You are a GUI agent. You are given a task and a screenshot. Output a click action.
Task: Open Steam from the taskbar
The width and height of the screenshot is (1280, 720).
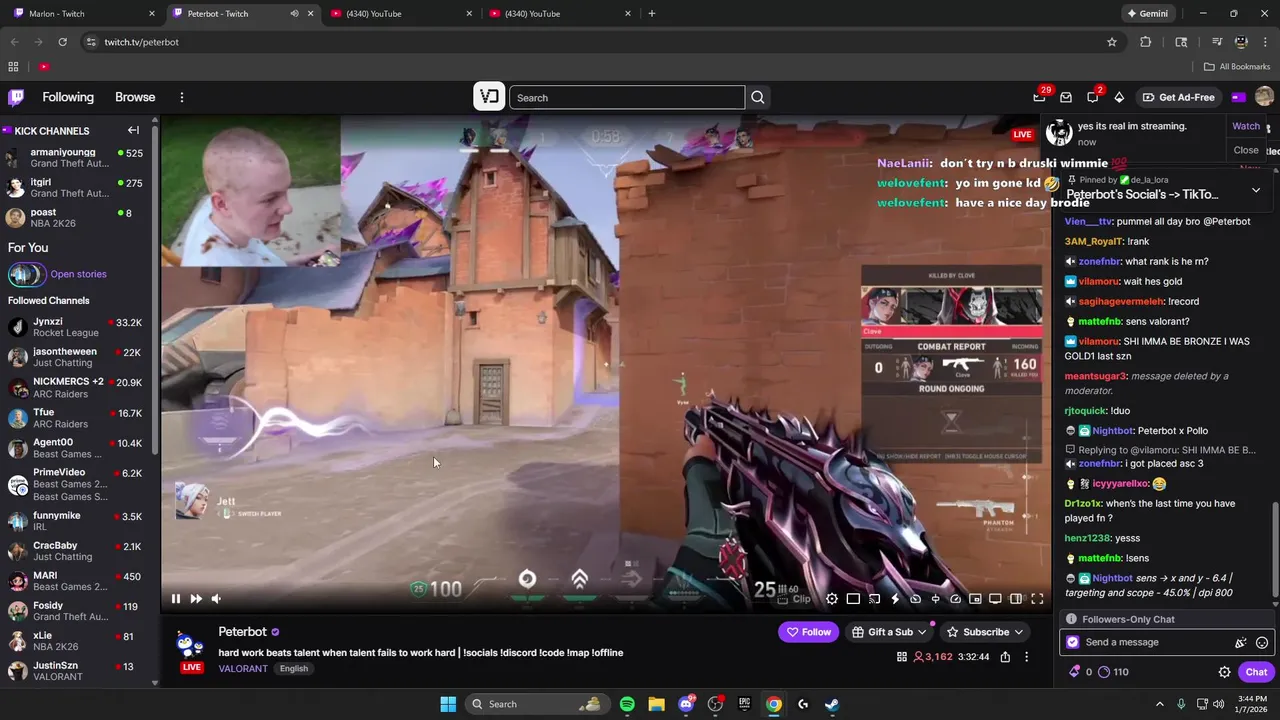(x=831, y=704)
